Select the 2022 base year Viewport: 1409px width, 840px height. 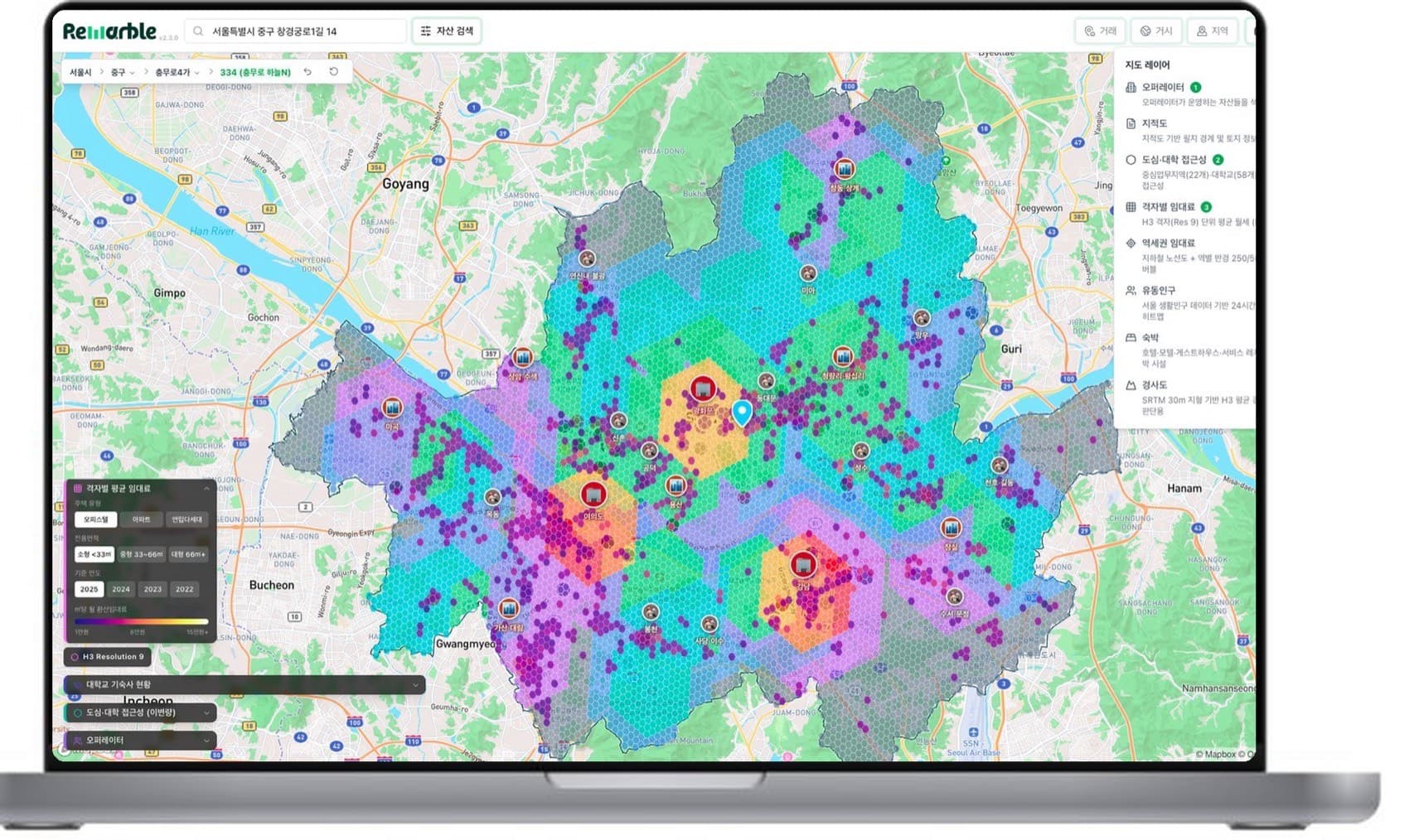coord(185,589)
